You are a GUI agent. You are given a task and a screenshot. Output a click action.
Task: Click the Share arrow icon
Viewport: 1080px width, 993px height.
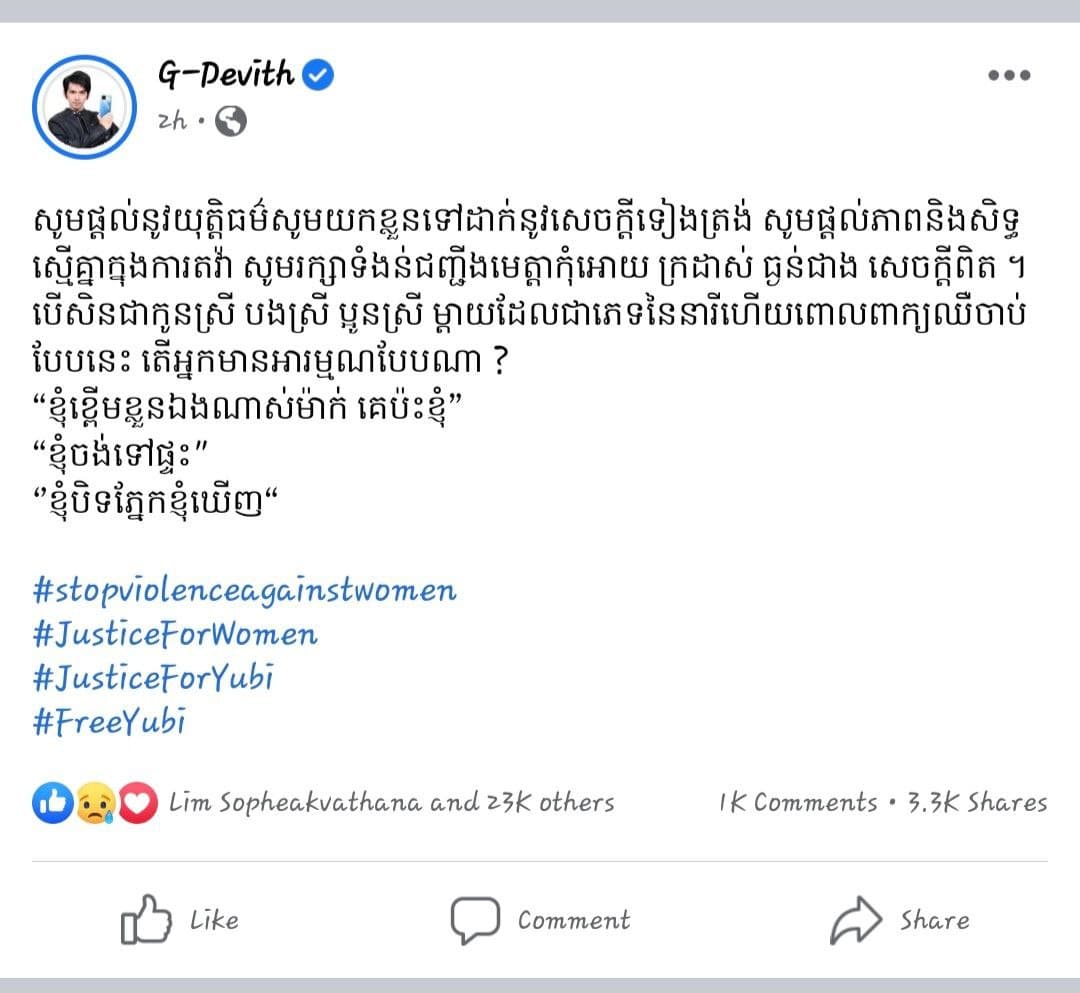tap(856, 920)
